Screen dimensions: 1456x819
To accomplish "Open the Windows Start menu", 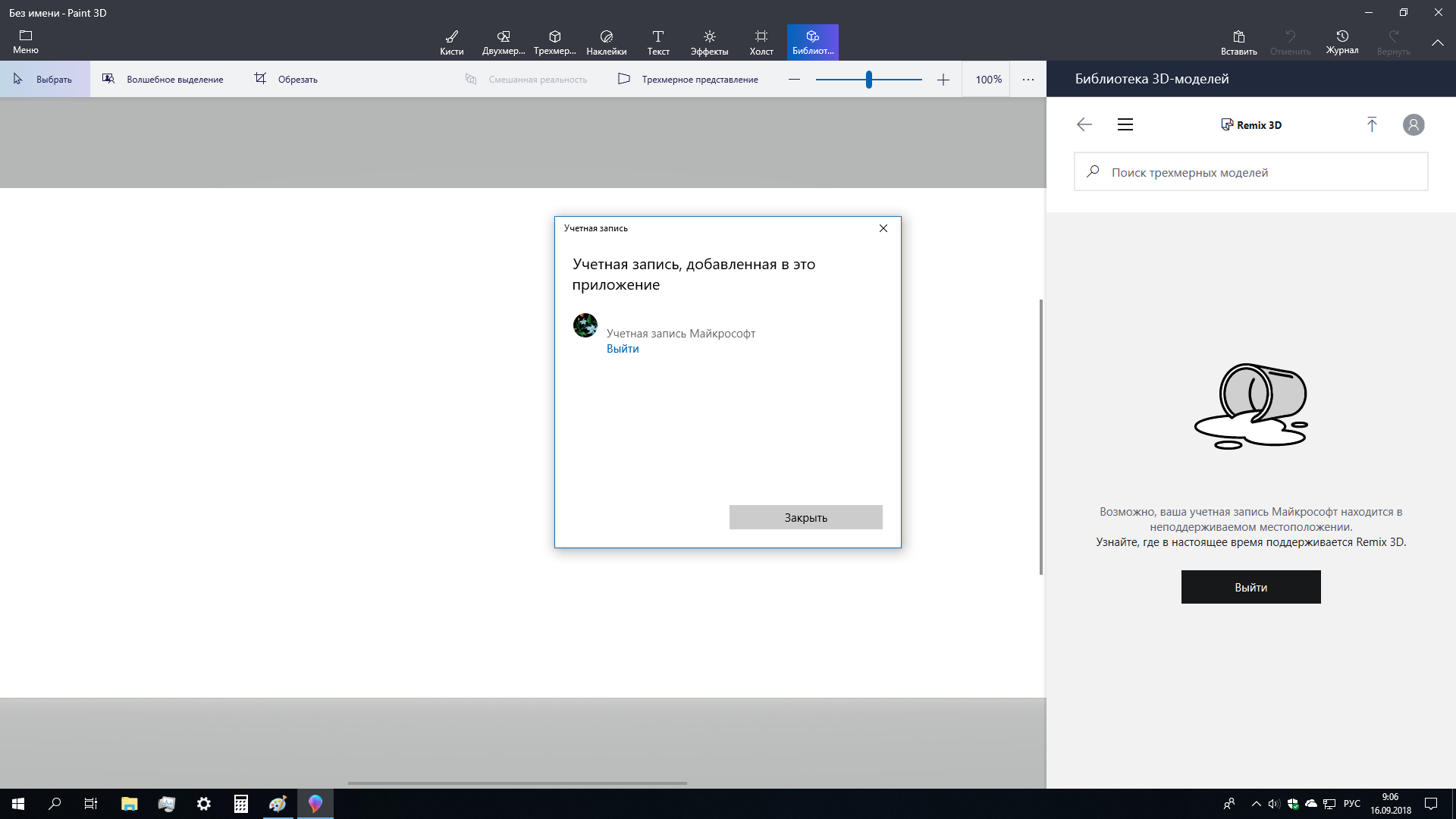I will coord(18,804).
